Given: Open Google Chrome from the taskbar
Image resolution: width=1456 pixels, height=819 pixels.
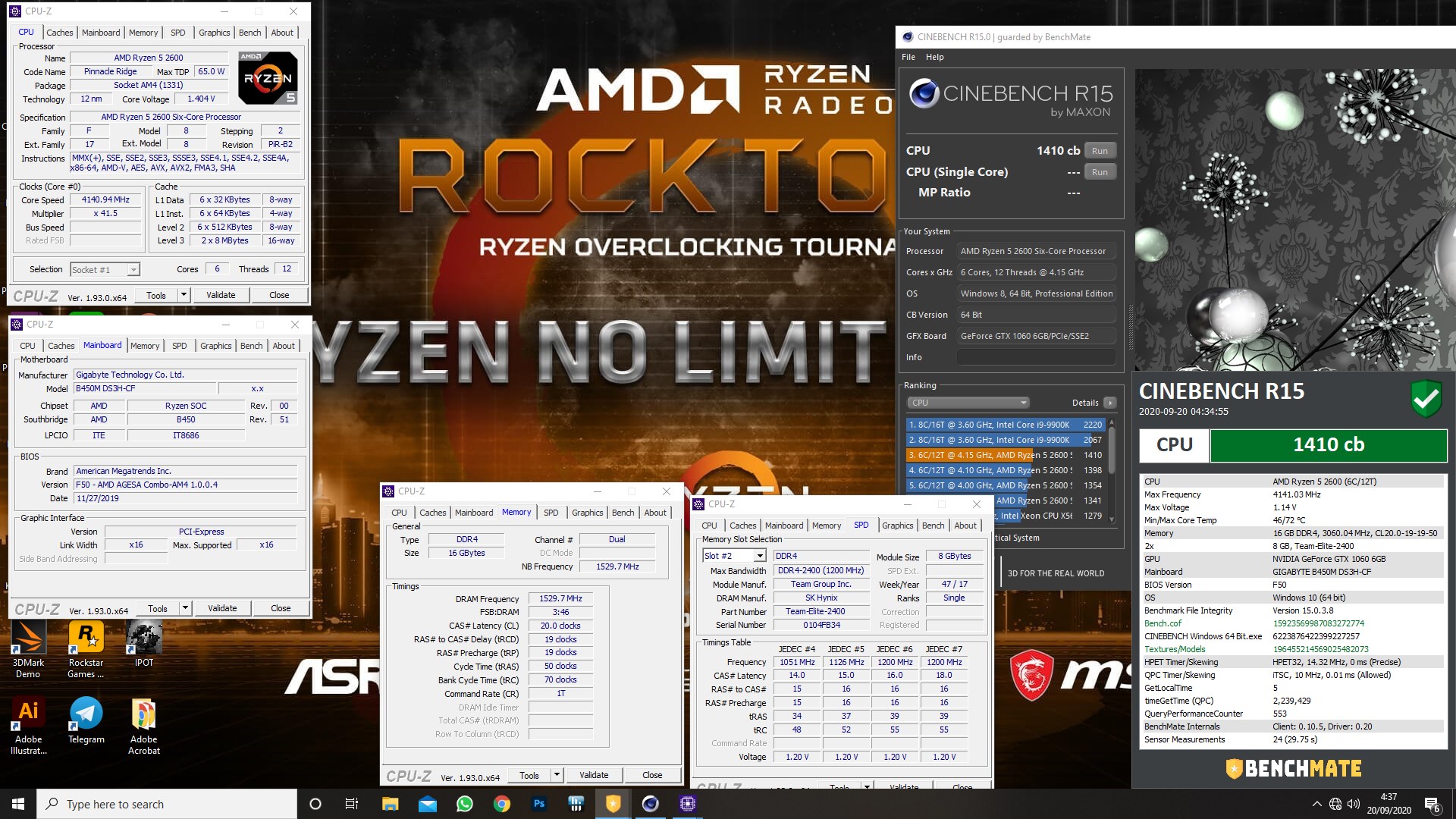Looking at the screenshot, I should pyautogui.click(x=501, y=804).
